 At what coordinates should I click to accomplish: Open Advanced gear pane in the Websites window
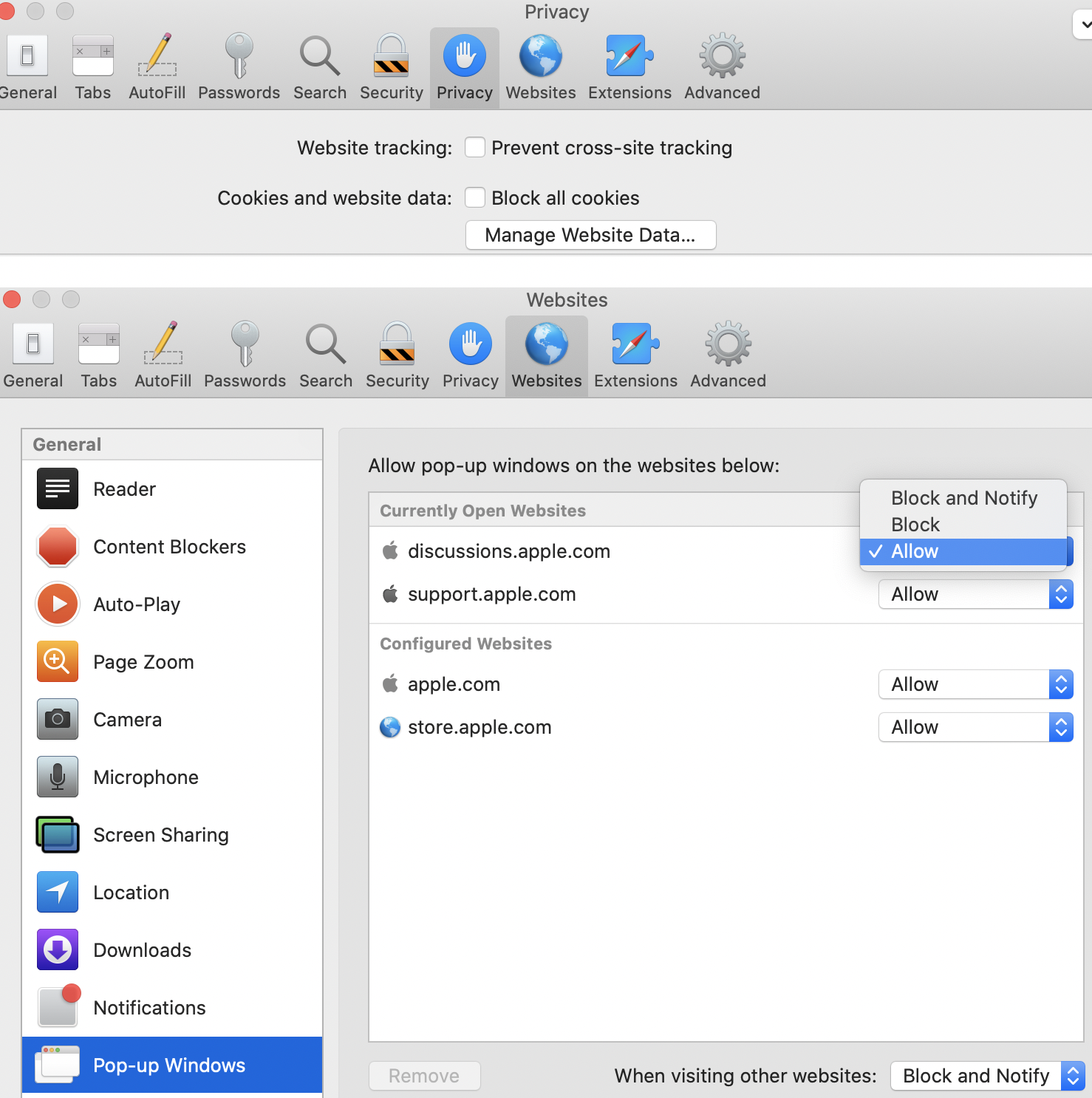point(728,356)
